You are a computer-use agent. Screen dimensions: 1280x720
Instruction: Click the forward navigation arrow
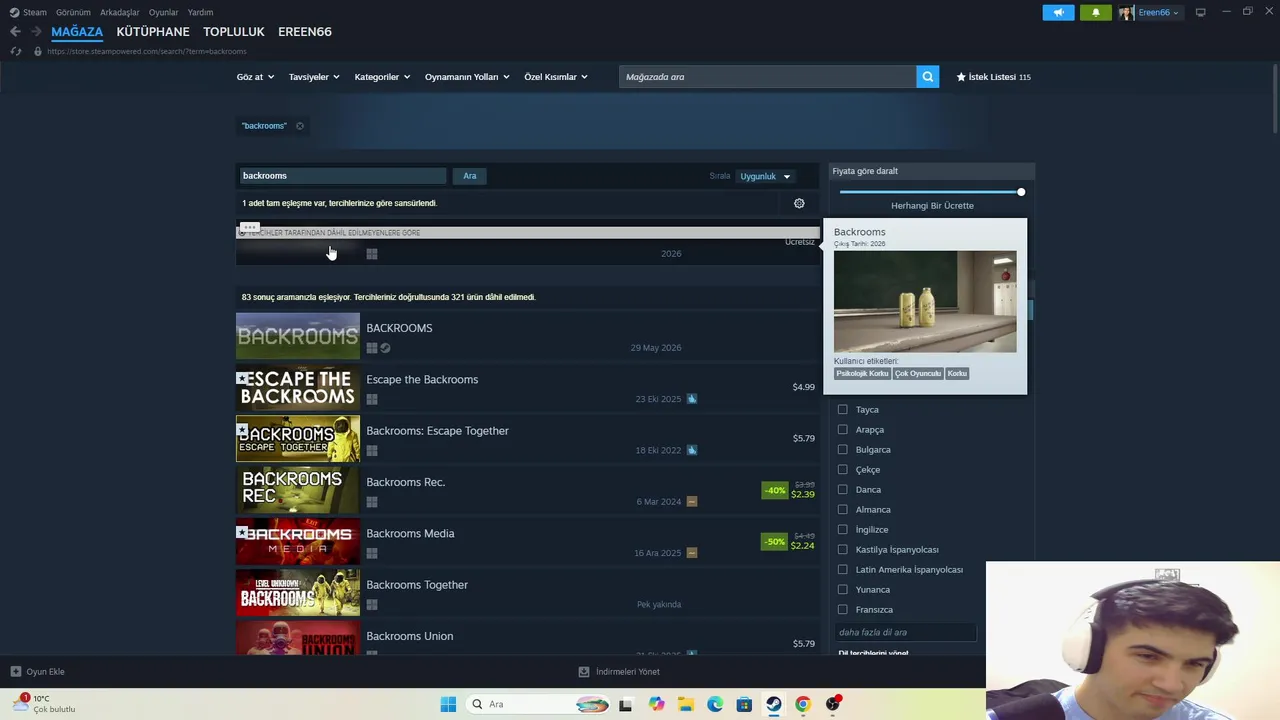pos(36,32)
